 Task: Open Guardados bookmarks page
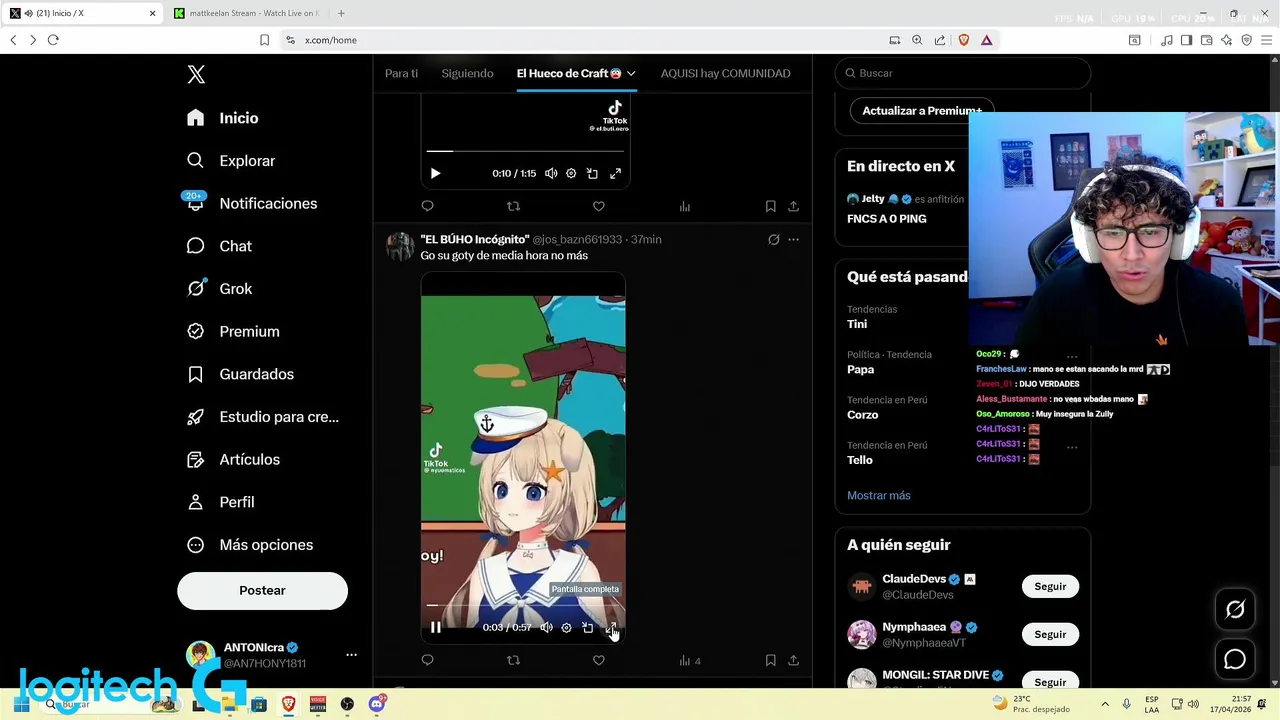coord(241,374)
